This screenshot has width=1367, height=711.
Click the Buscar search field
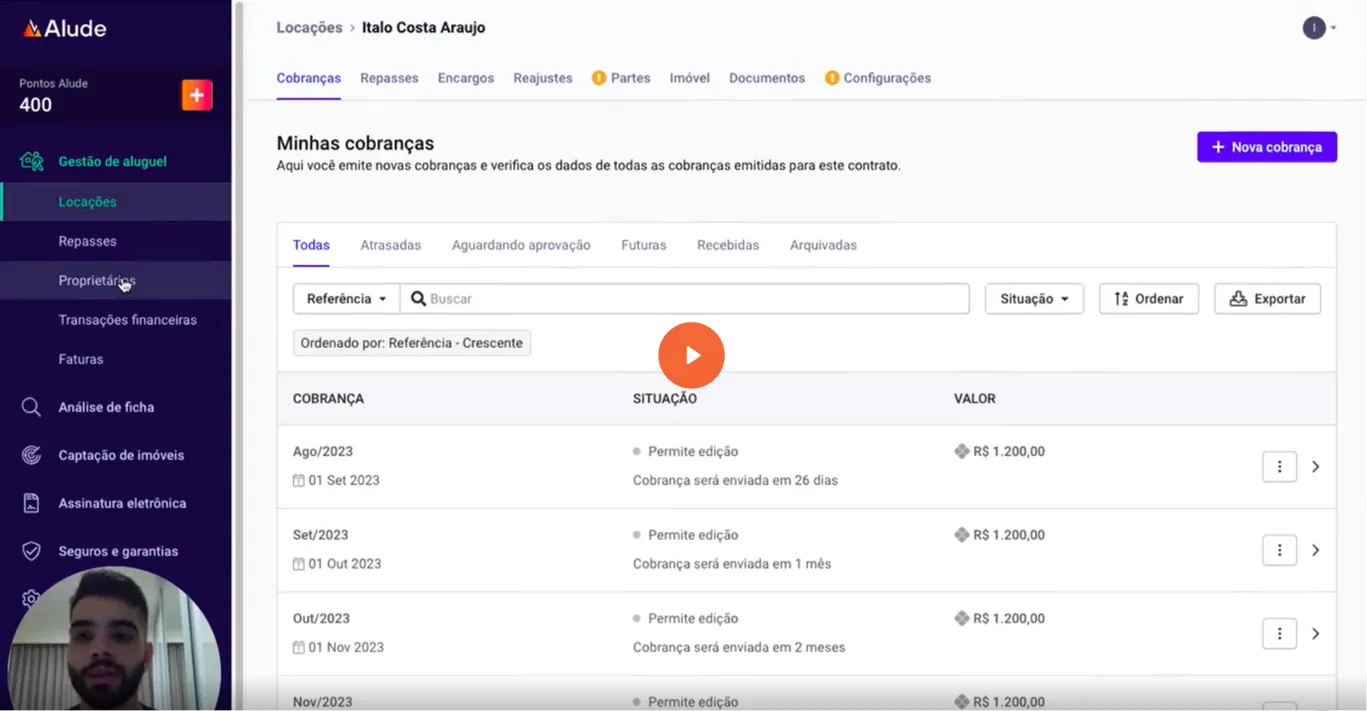tap(685, 299)
